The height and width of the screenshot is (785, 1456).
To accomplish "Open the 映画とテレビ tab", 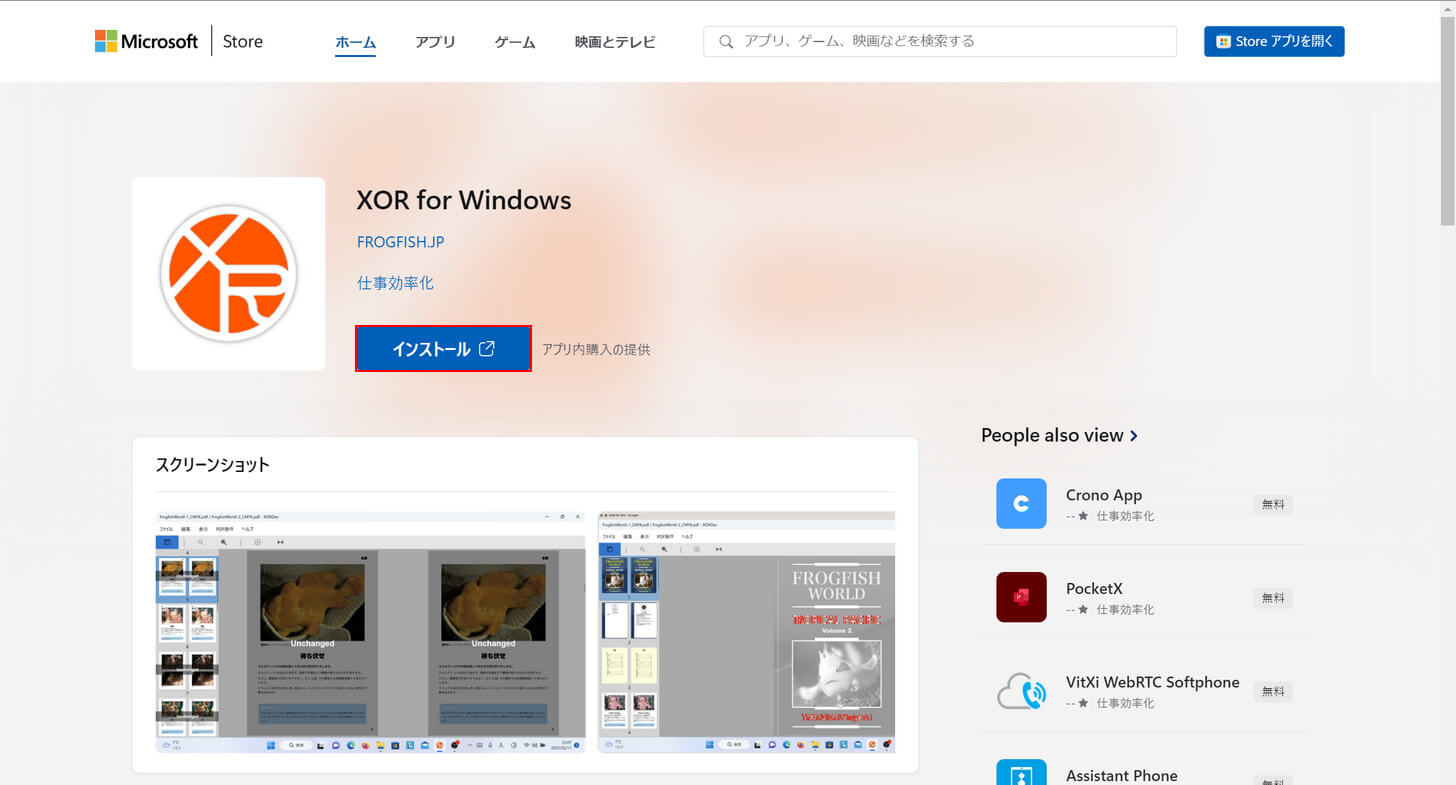I will (x=615, y=42).
